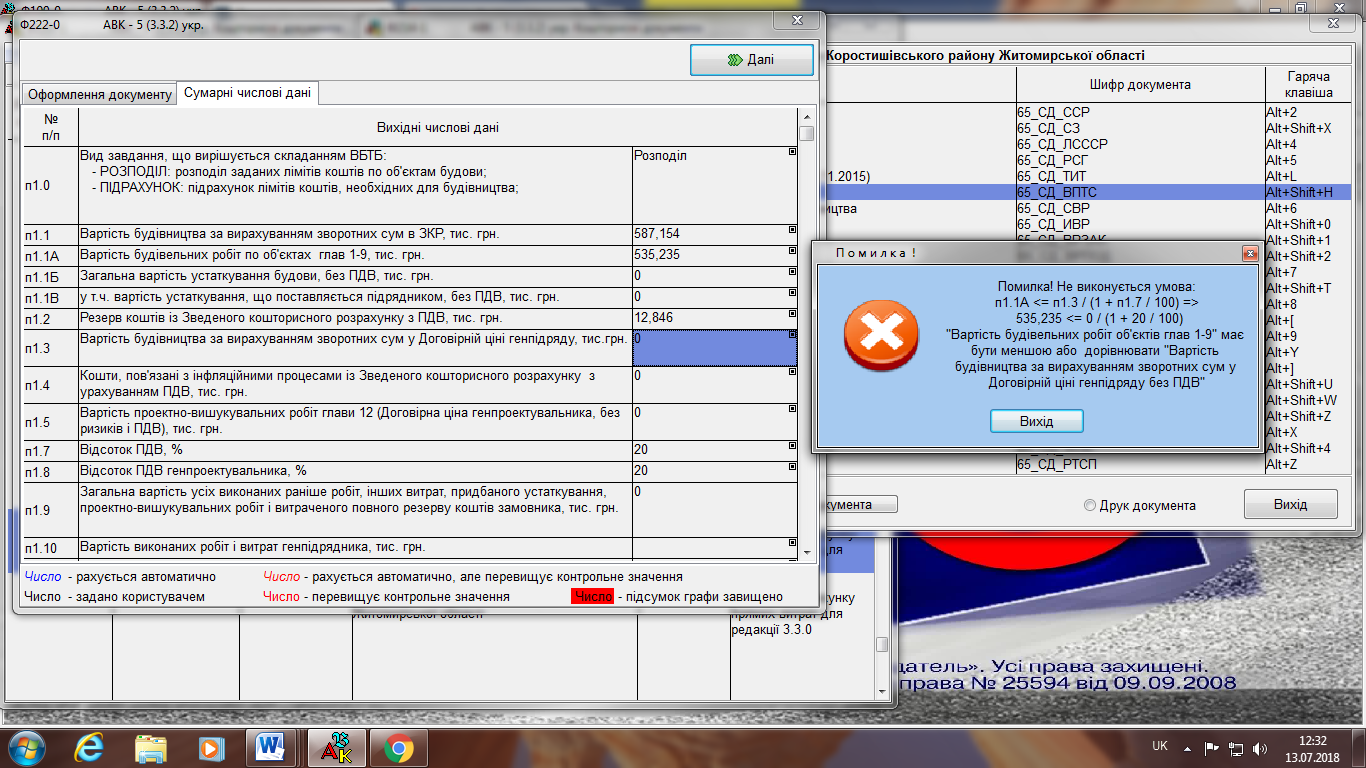The width and height of the screenshot is (1366, 768).
Task: Launch Google Chrome from the taskbar
Action: (x=398, y=748)
